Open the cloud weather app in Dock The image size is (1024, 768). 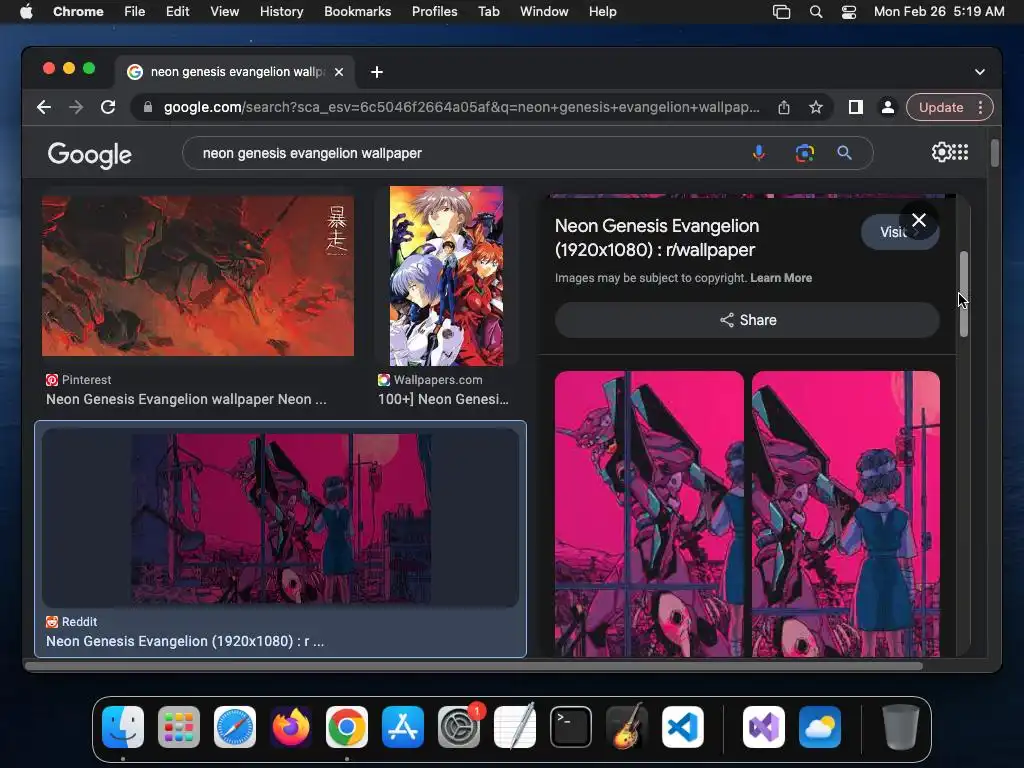[820, 727]
